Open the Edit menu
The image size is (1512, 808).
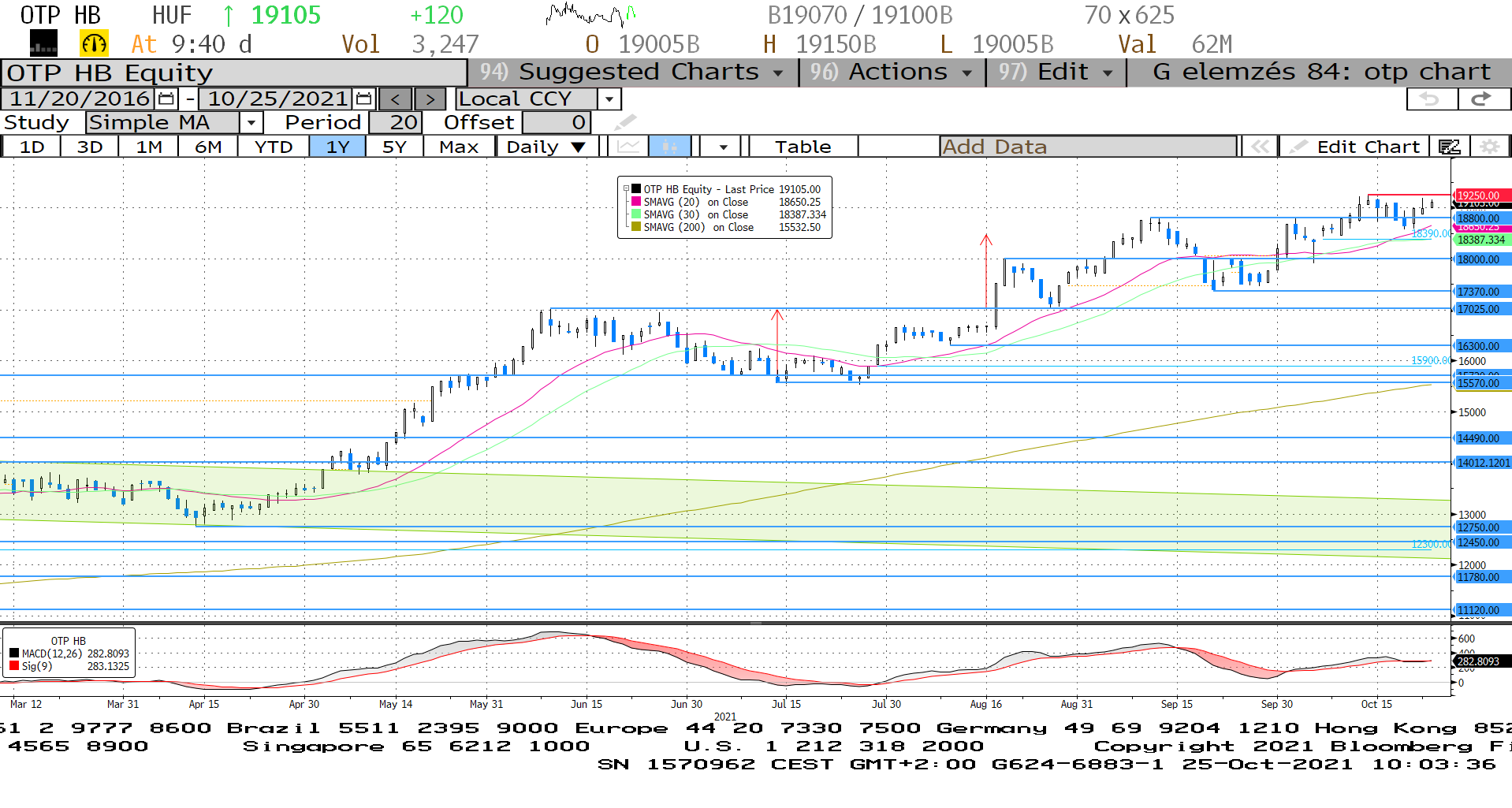click(x=1056, y=73)
